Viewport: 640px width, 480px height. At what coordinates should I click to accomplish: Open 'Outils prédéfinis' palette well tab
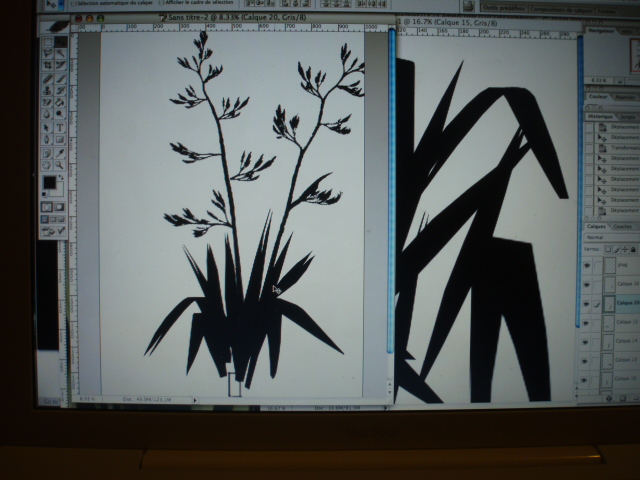503,8
